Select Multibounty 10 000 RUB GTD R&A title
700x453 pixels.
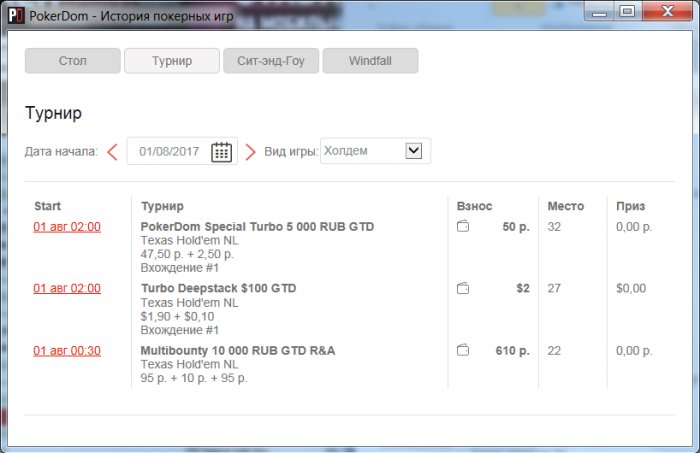click(x=238, y=350)
